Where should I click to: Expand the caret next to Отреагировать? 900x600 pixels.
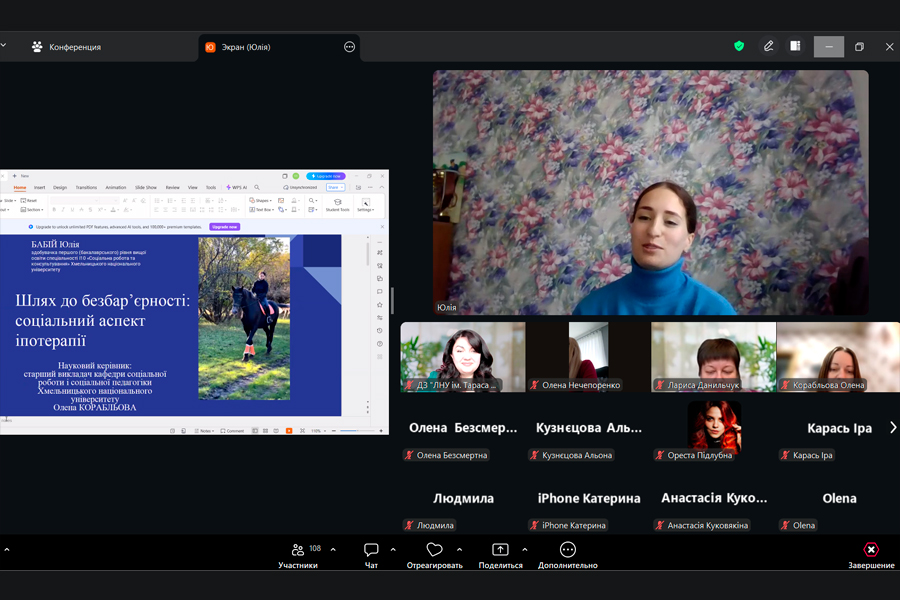point(459,549)
